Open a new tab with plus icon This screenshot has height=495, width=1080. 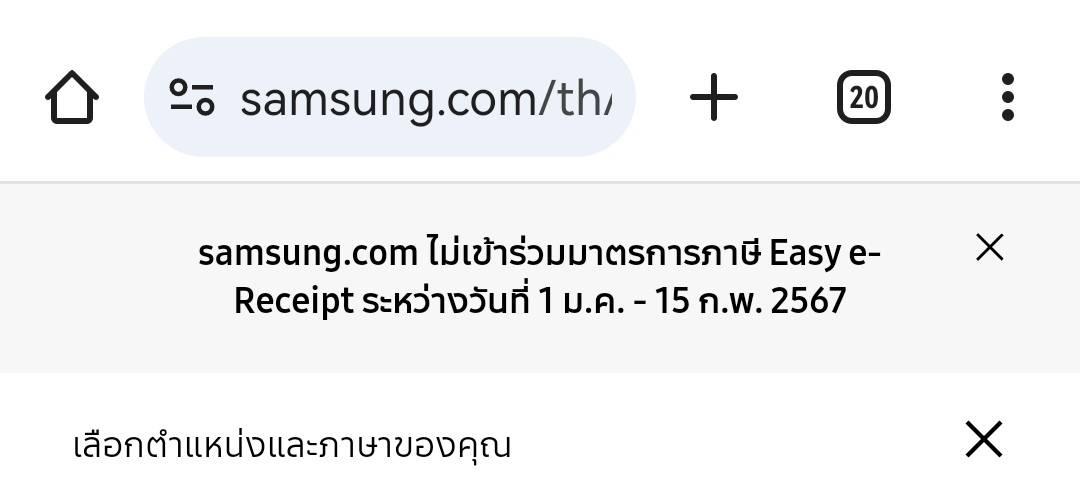(714, 97)
